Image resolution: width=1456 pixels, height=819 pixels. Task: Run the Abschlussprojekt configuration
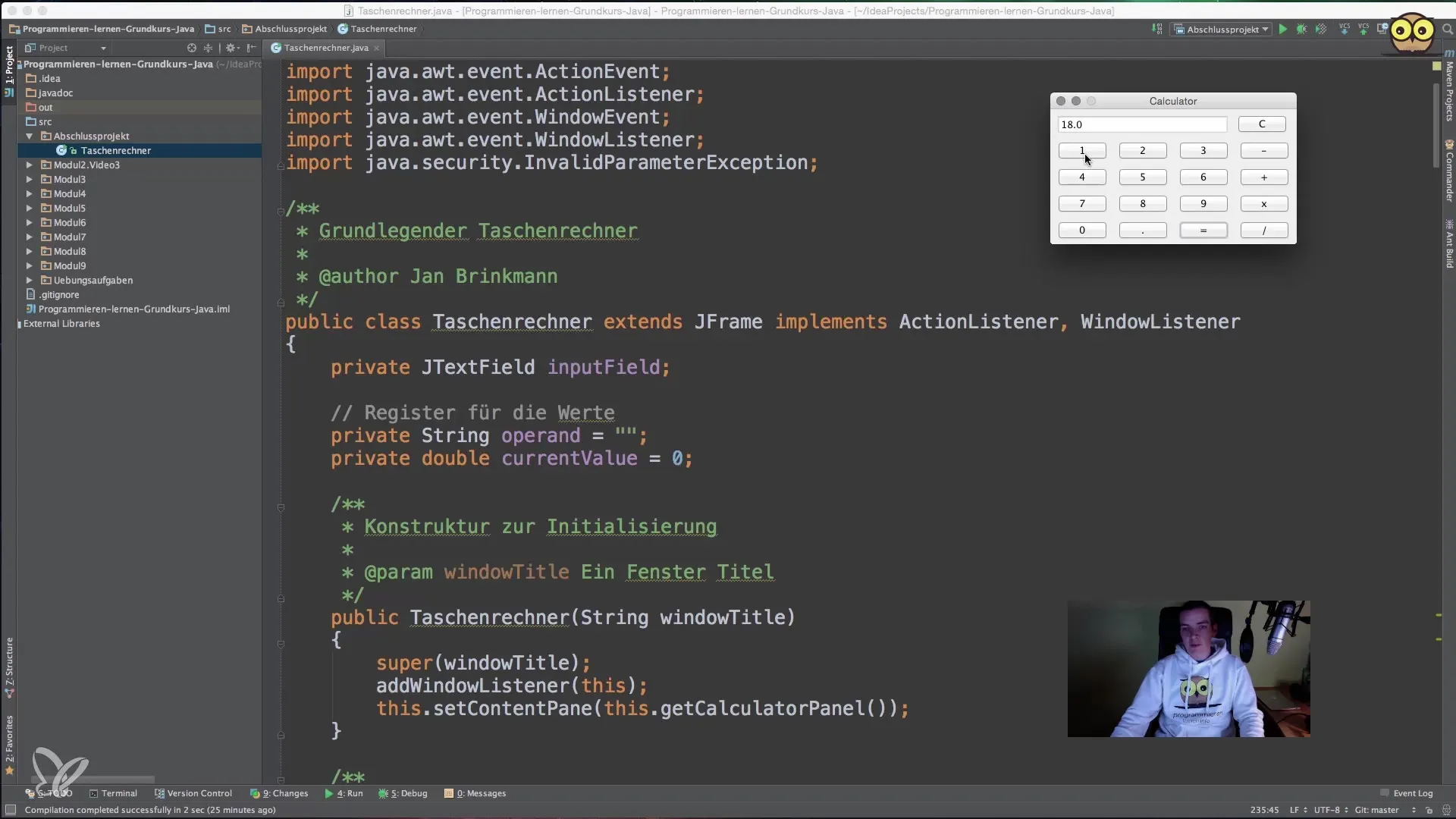[x=1282, y=30]
